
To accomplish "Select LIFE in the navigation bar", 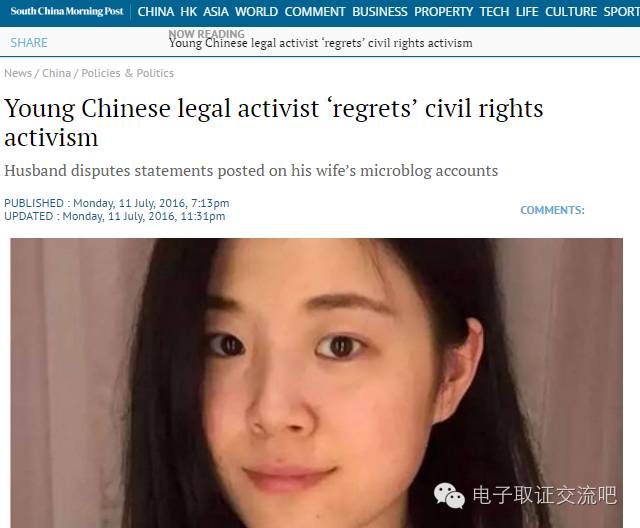I will pyautogui.click(x=527, y=12).
